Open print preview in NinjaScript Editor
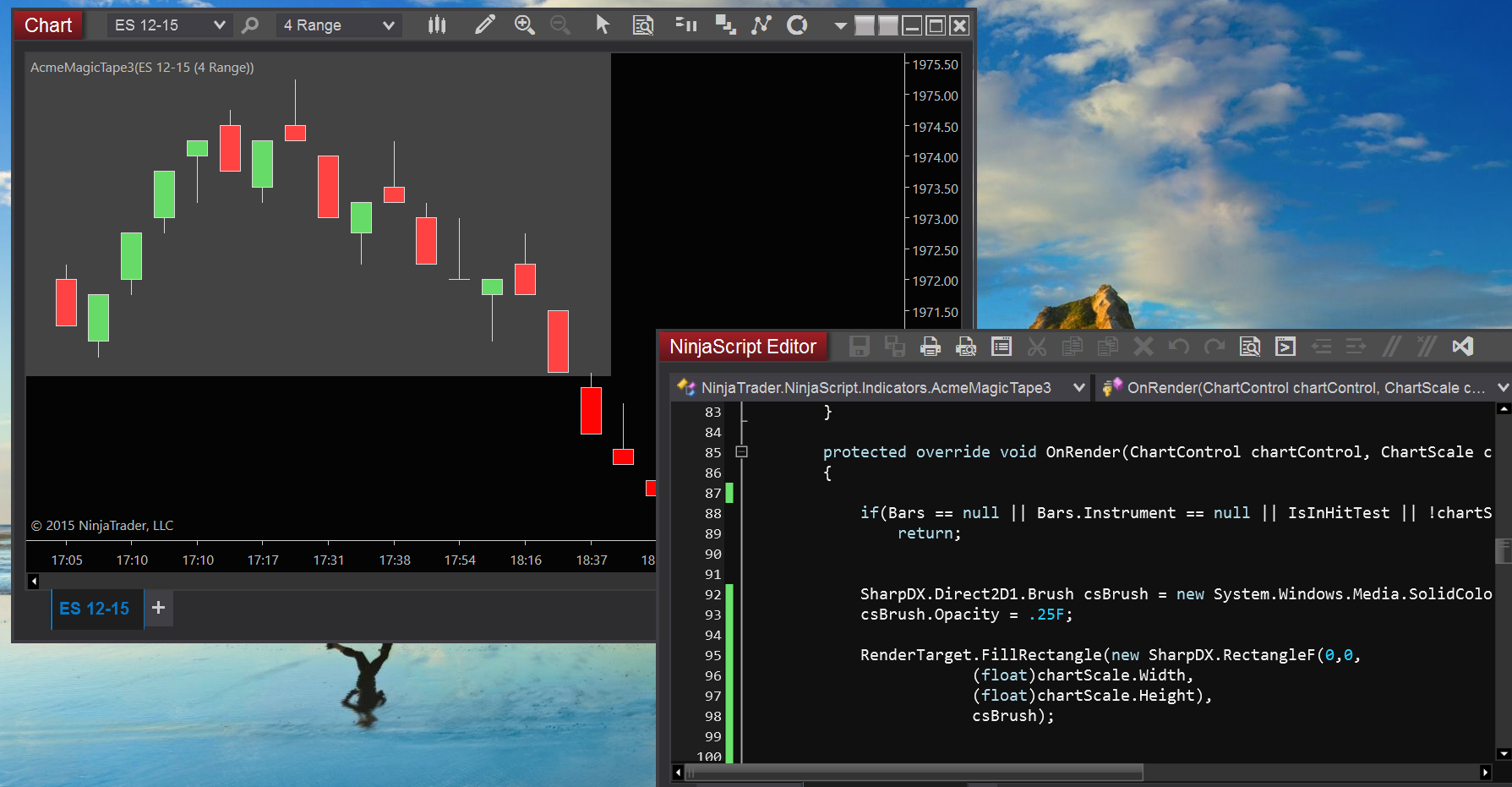The width and height of the screenshot is (1512, 787). tap(966, 347)
